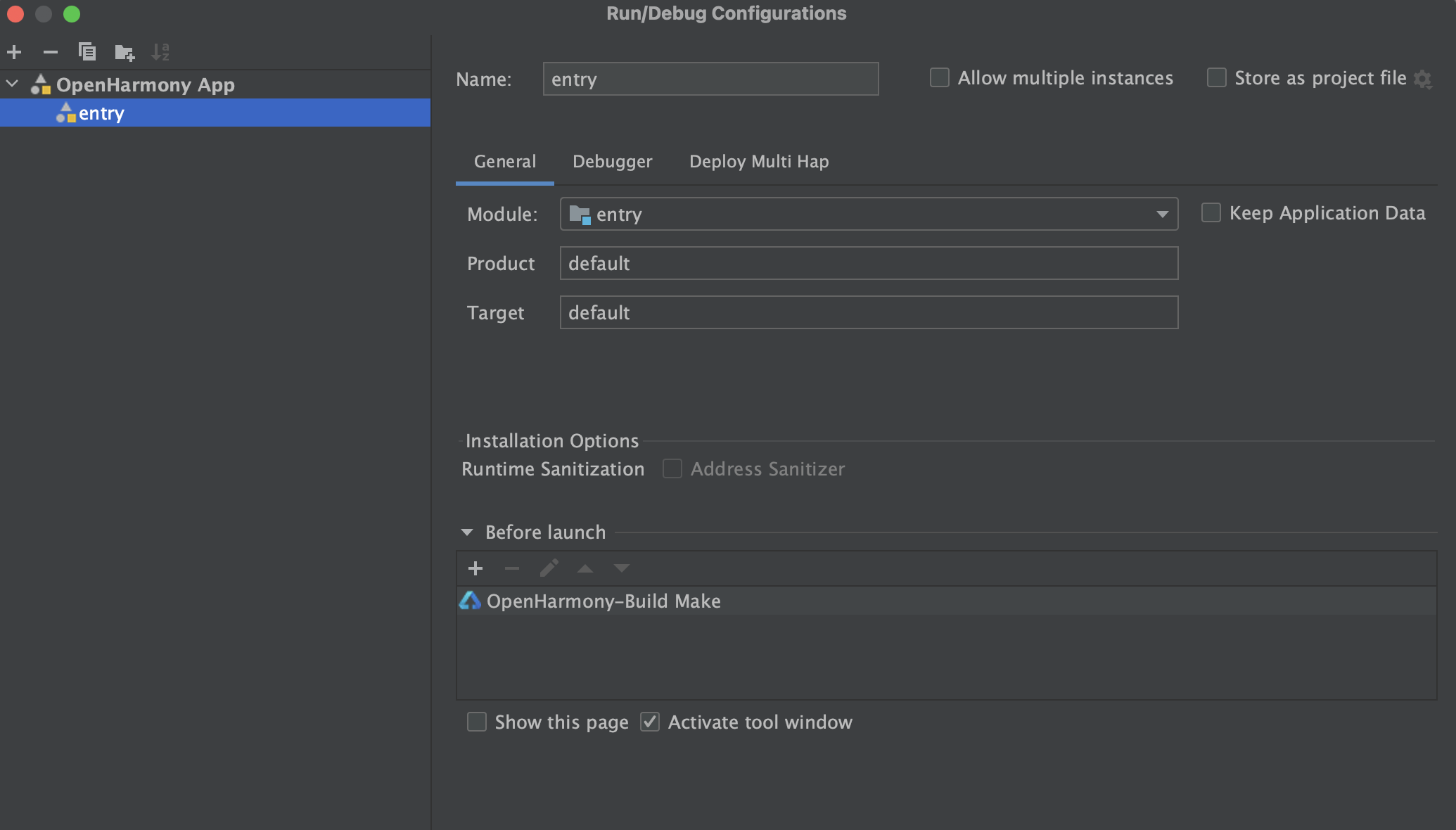Toggle the Address Sanitizer checkbox
1456x830 pixels.
(672, 468)
